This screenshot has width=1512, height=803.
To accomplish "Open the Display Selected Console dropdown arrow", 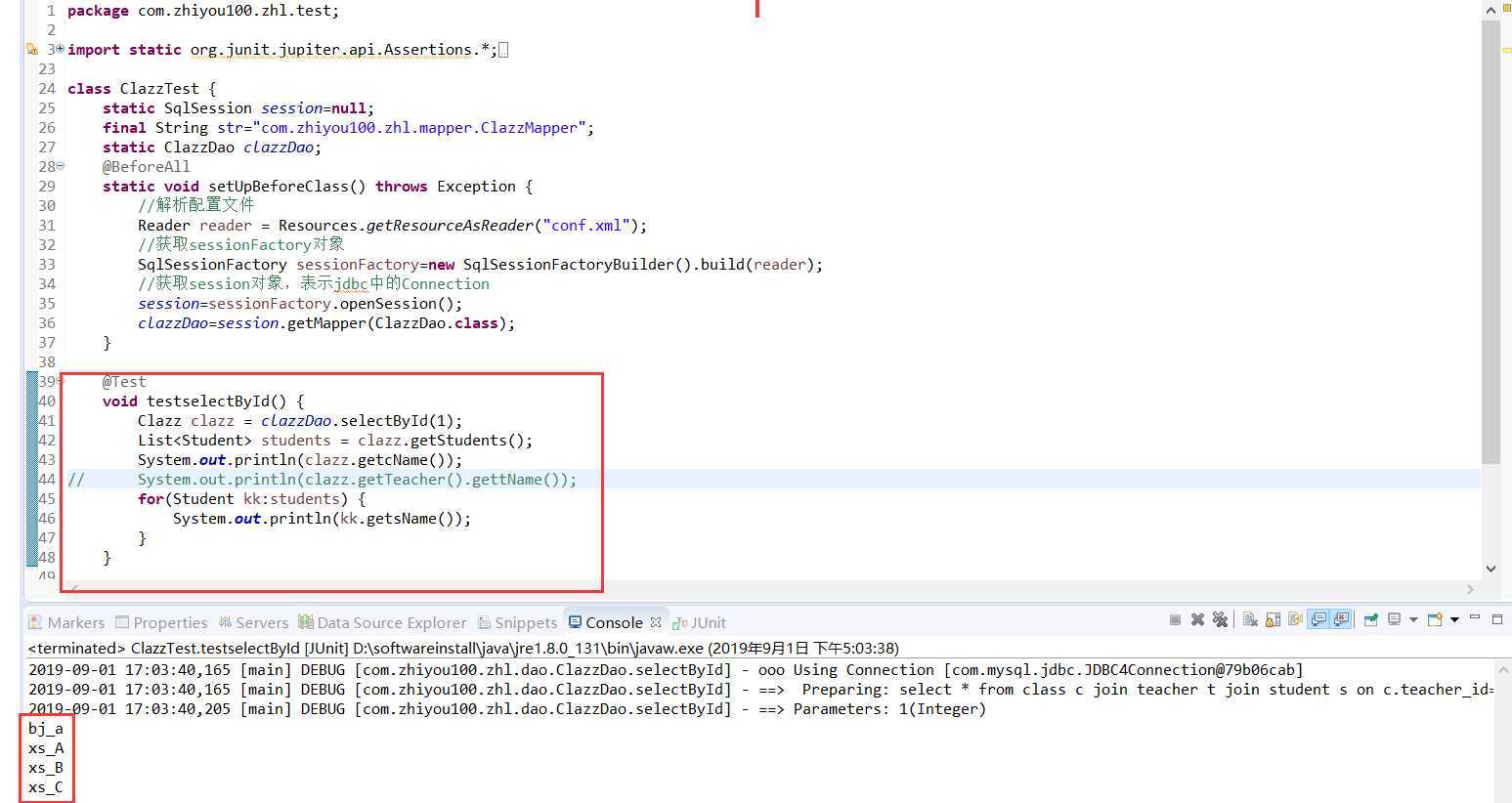I will (x=1413, y=619).
